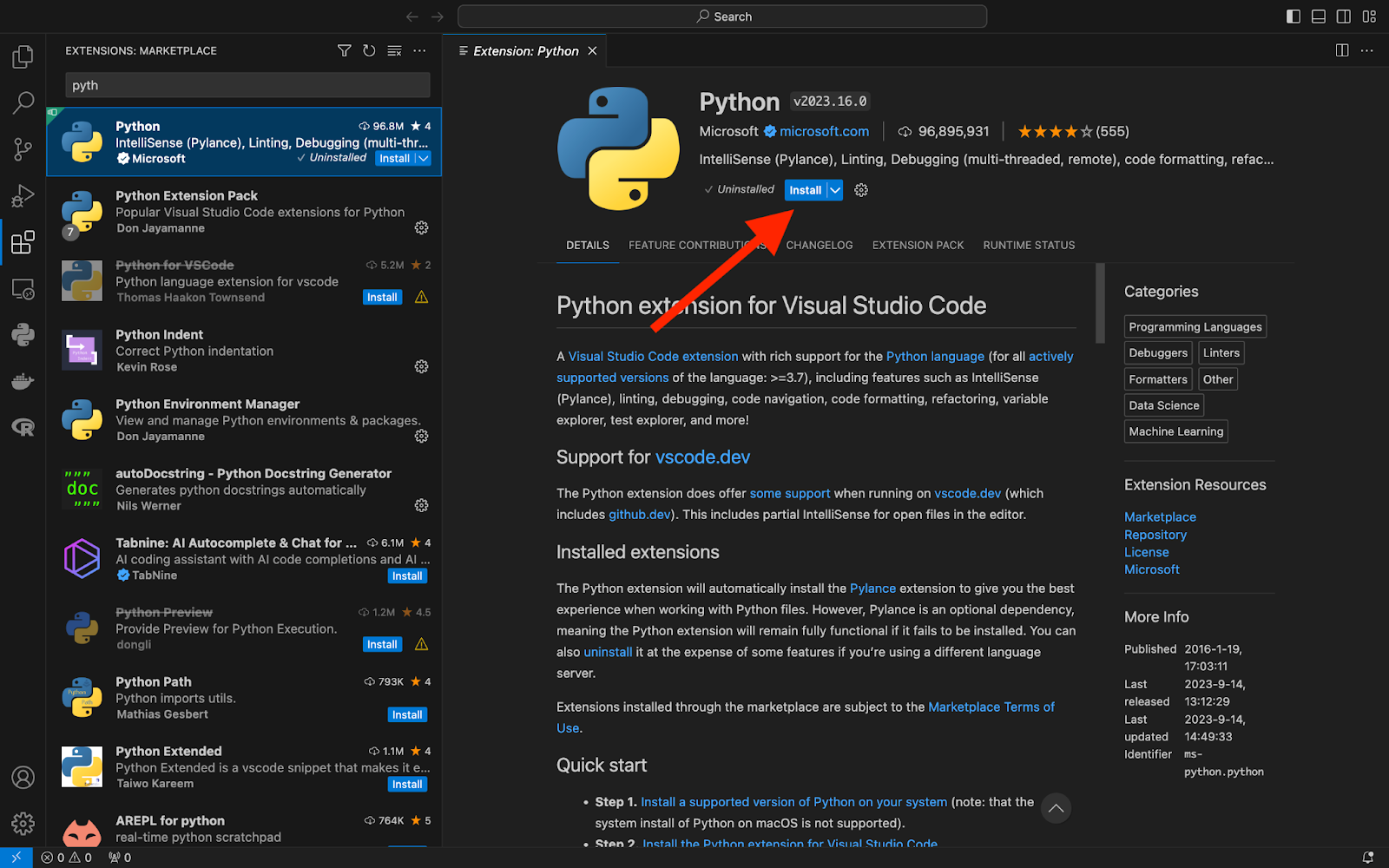Open License link under Extension Resources
Viewport: 1389px width, 868px height.
[x=1146, y=552]
